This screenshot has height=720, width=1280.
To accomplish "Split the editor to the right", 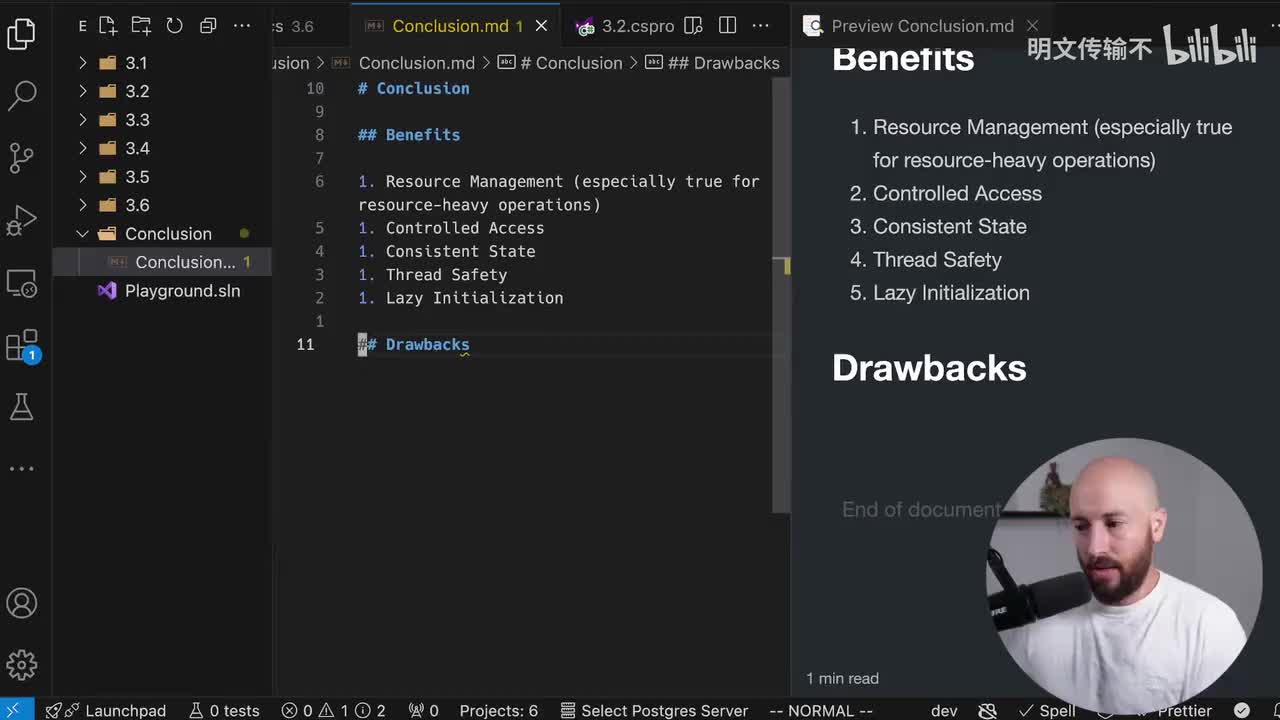I will 727,26.
